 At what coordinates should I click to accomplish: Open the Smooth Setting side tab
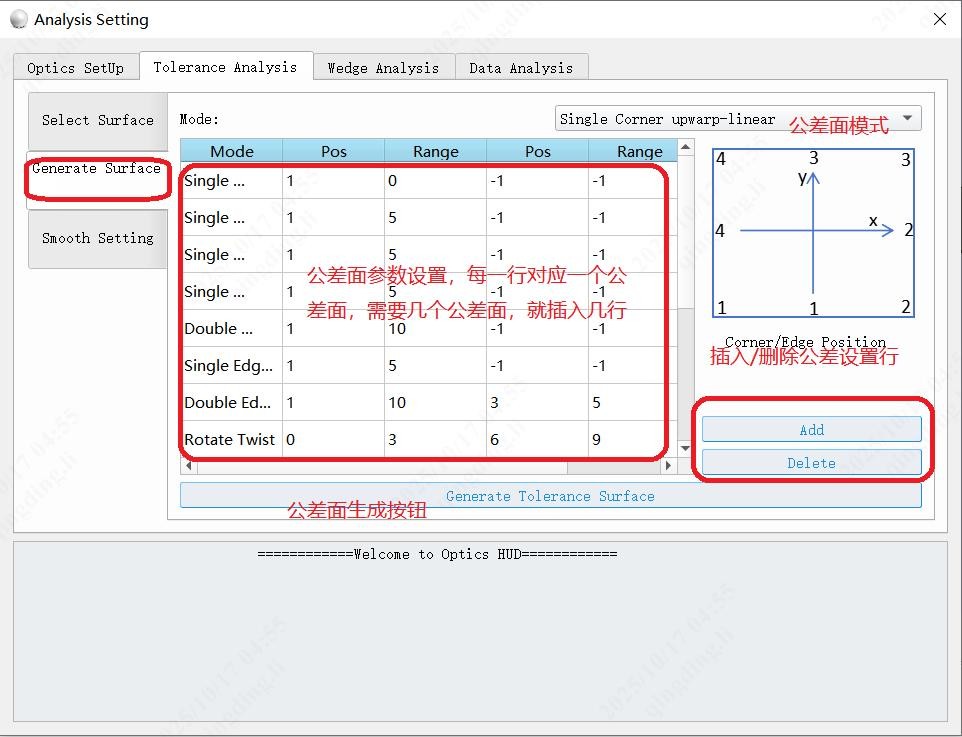[98, 238]
